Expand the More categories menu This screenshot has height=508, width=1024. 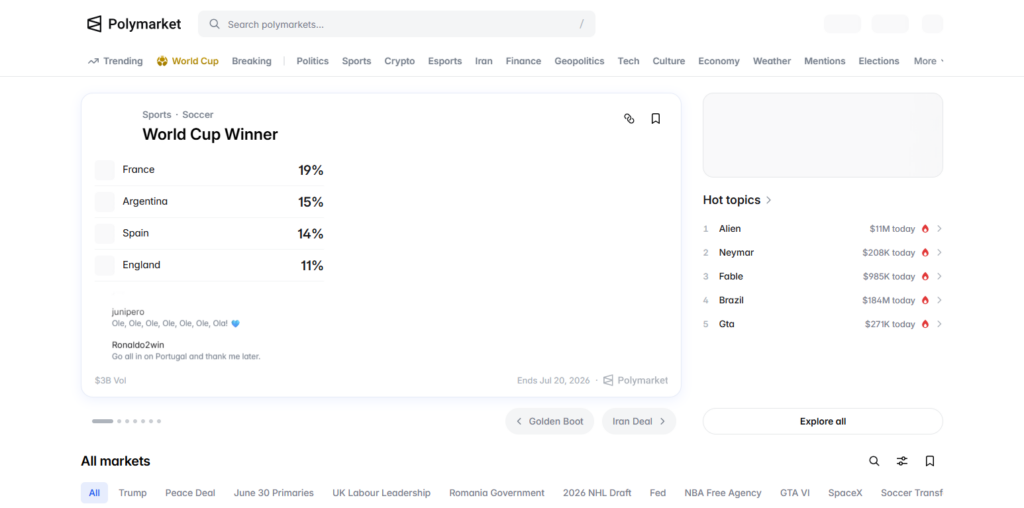928,61
